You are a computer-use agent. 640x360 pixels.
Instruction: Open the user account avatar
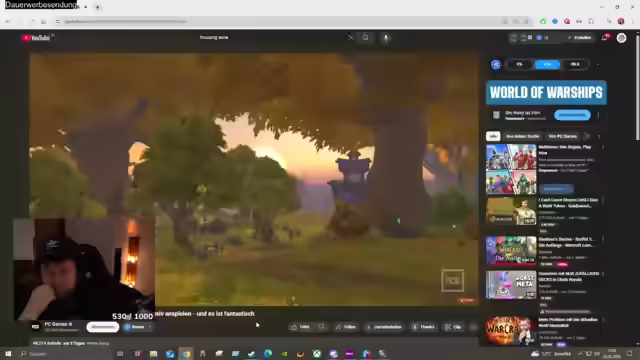coord(621,38)
